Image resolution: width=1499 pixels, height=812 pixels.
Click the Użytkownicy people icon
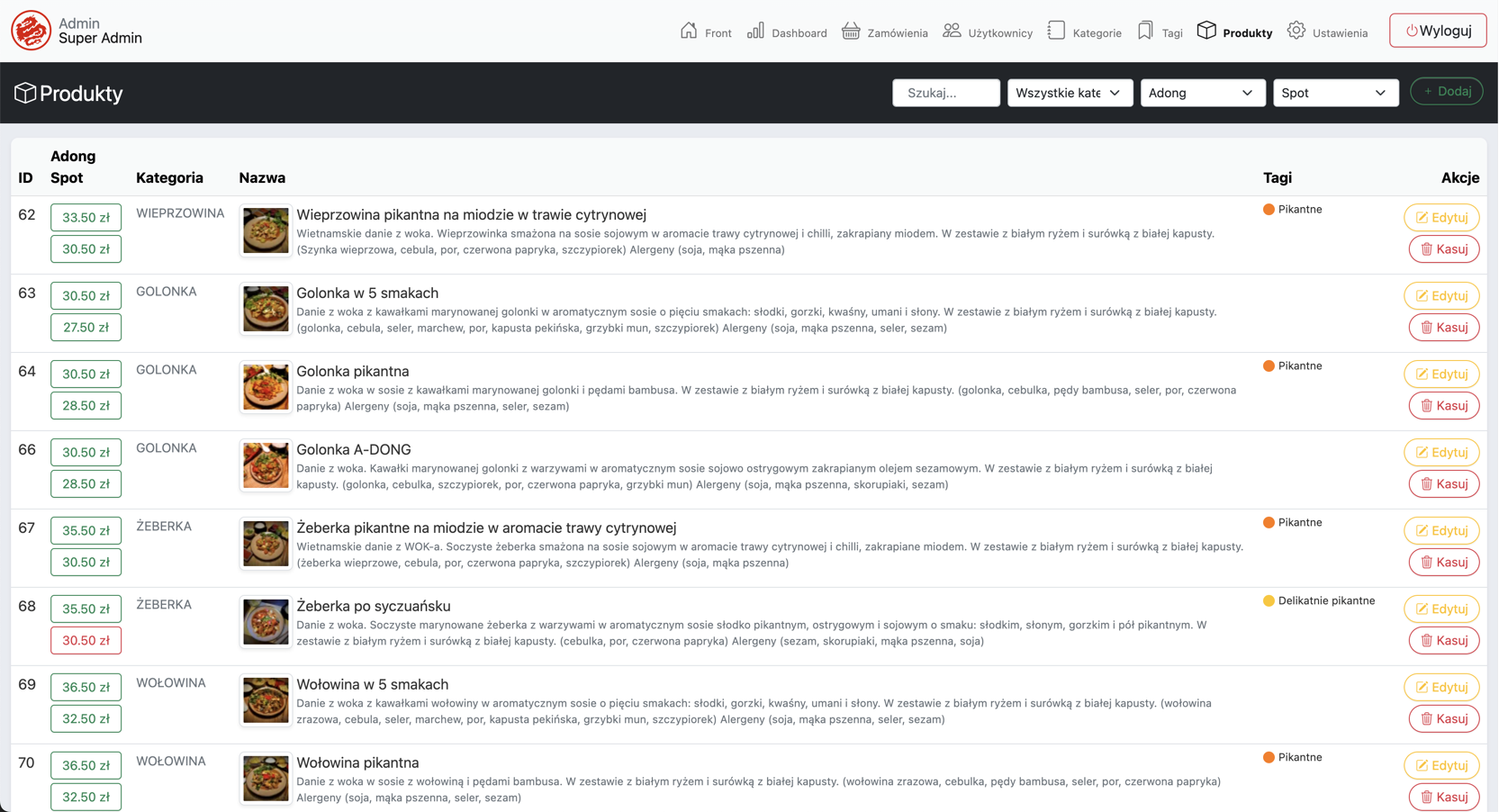(x=952, y=31)
